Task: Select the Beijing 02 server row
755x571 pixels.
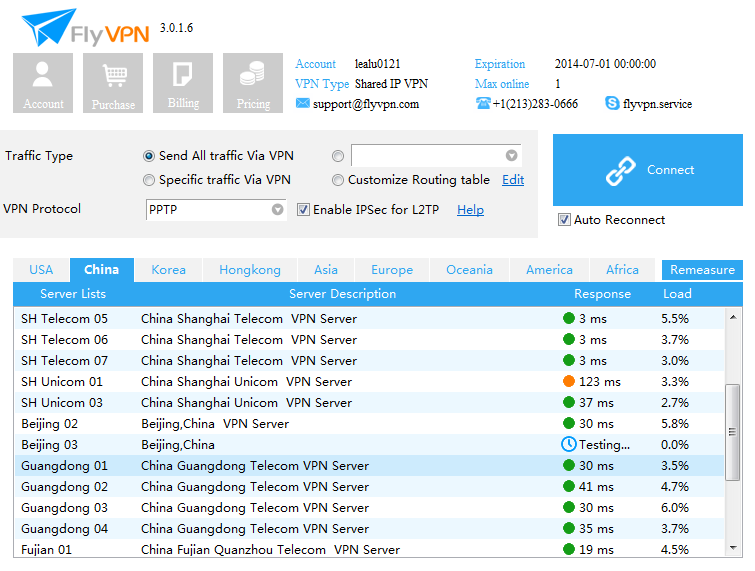Action: (369, 423)
